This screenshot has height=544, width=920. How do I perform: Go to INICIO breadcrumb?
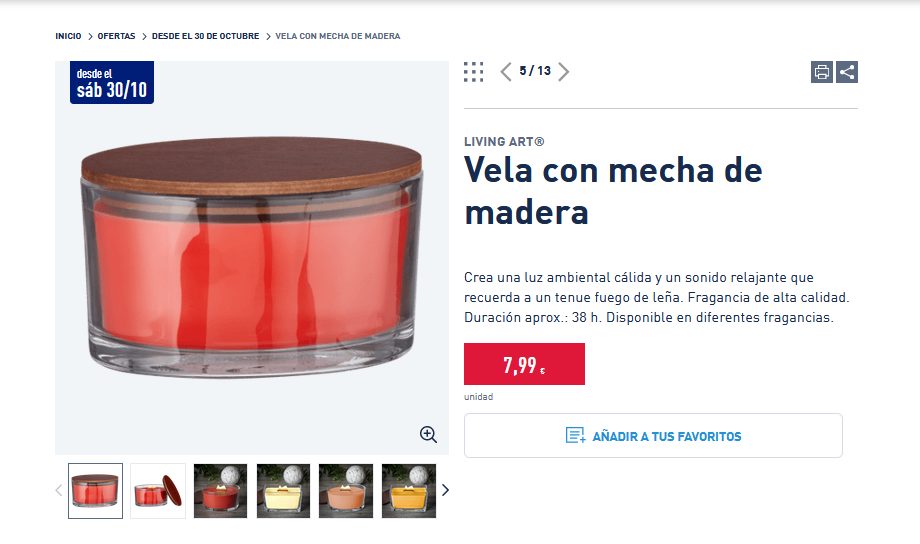click(x=68, y=36)
